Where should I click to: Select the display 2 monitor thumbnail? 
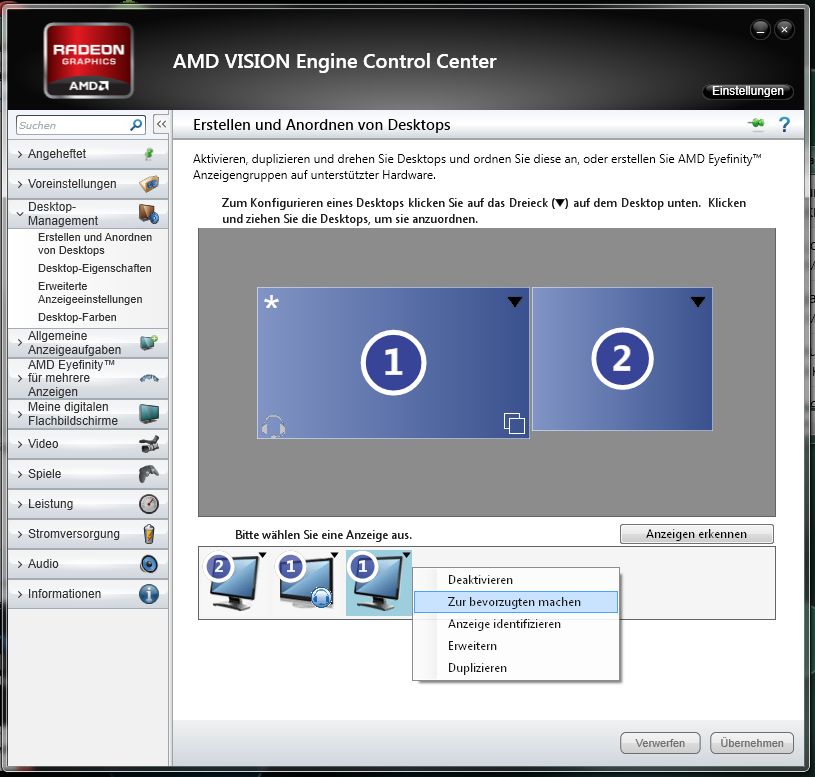pyautogui.click(x=233, y=583)
